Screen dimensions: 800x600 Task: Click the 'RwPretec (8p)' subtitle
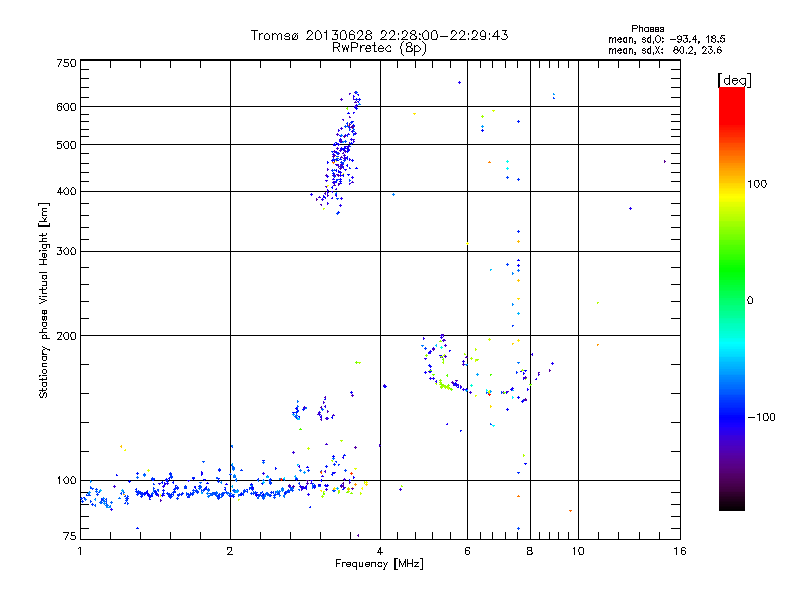coord(379,48)
